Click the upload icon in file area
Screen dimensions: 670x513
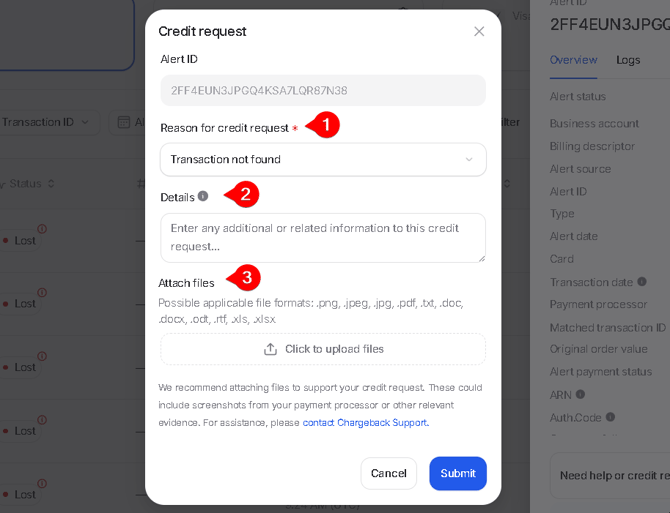pos(270,349)
